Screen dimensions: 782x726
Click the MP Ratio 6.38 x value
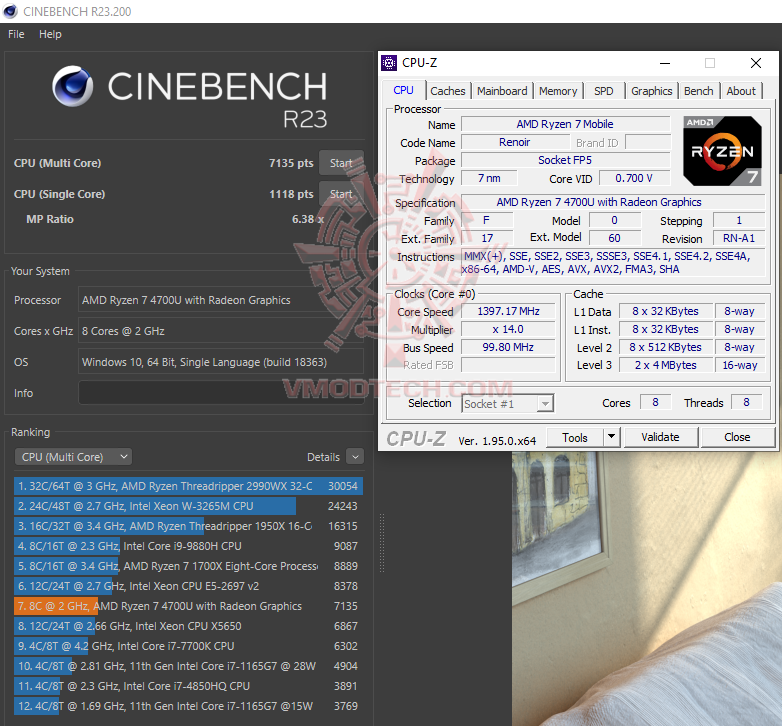click(308, 219)
